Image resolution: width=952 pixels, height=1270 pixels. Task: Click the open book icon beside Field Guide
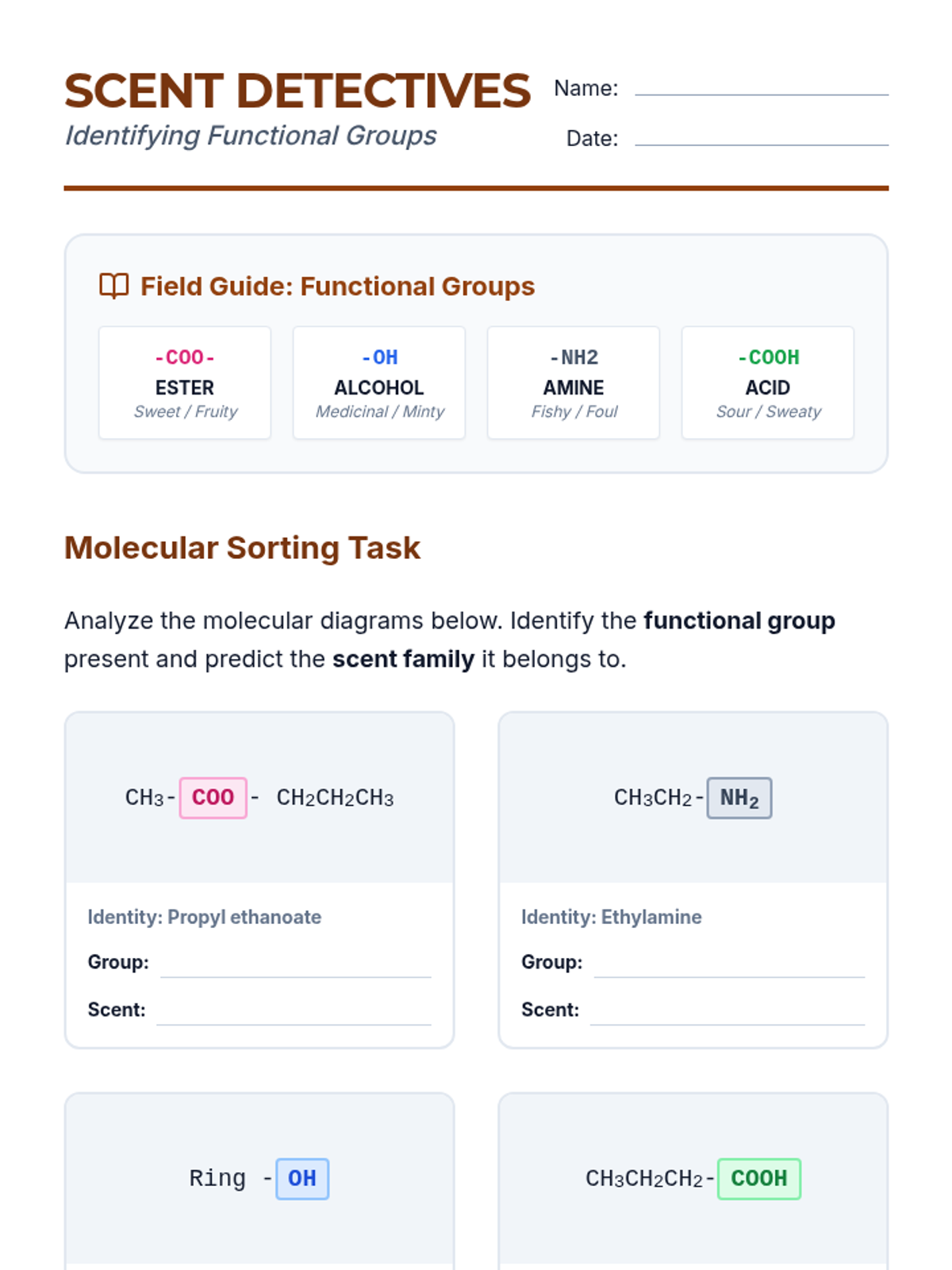(113, 286)
